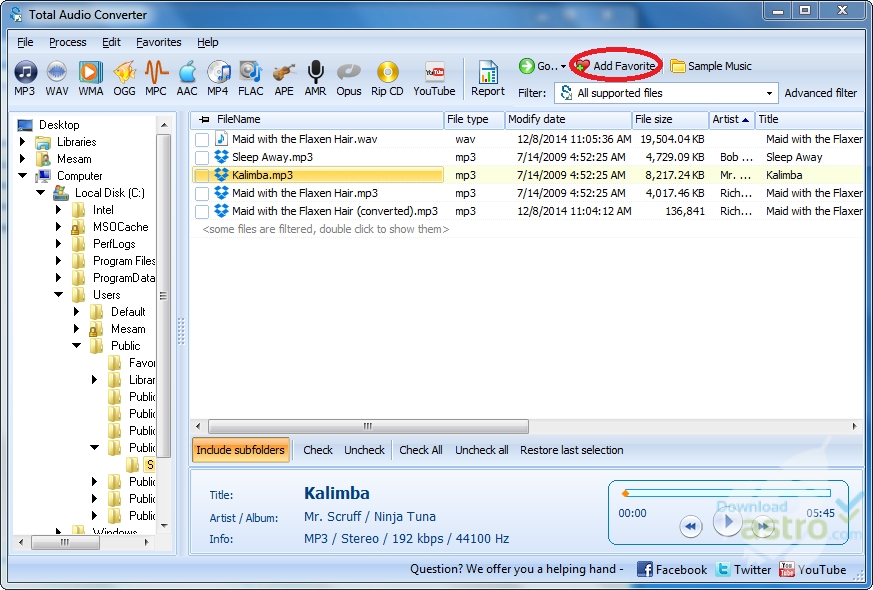The image size is (873, 590).
Task: Open the File menu
Action: point(25,42)
